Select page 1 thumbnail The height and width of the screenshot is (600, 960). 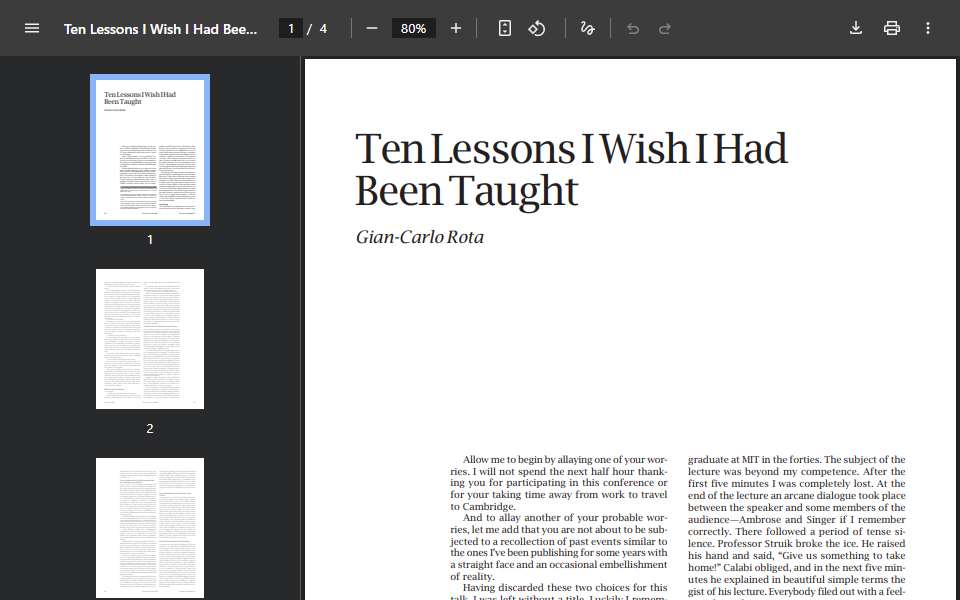click(x=150, y=150)
